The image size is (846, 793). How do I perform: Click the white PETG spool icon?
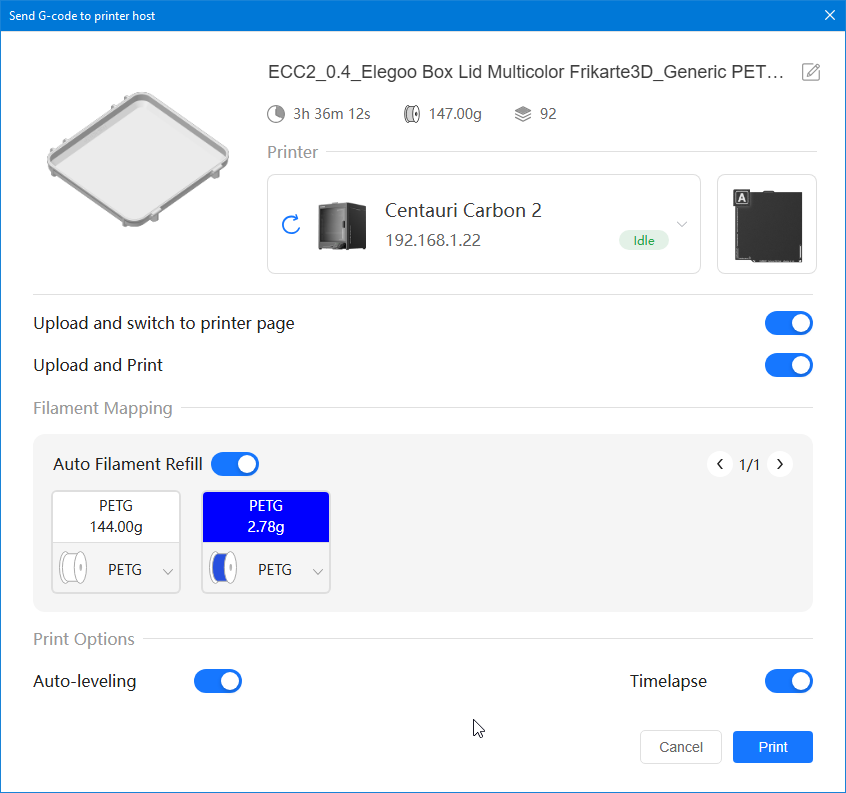tap(75, 570)
